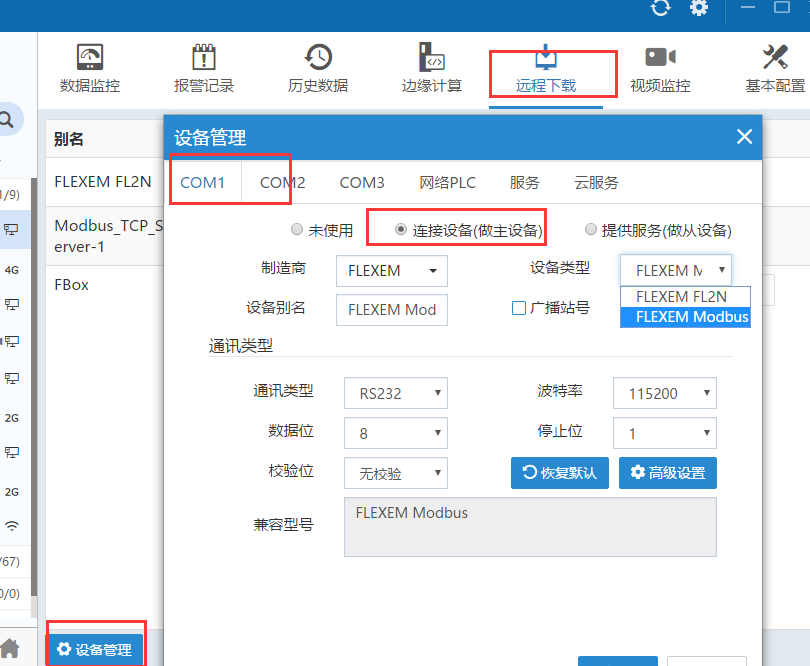Open the 基本配置 basic configuration view
Viewport: 810px width, 666px height.
click(775, 69)
